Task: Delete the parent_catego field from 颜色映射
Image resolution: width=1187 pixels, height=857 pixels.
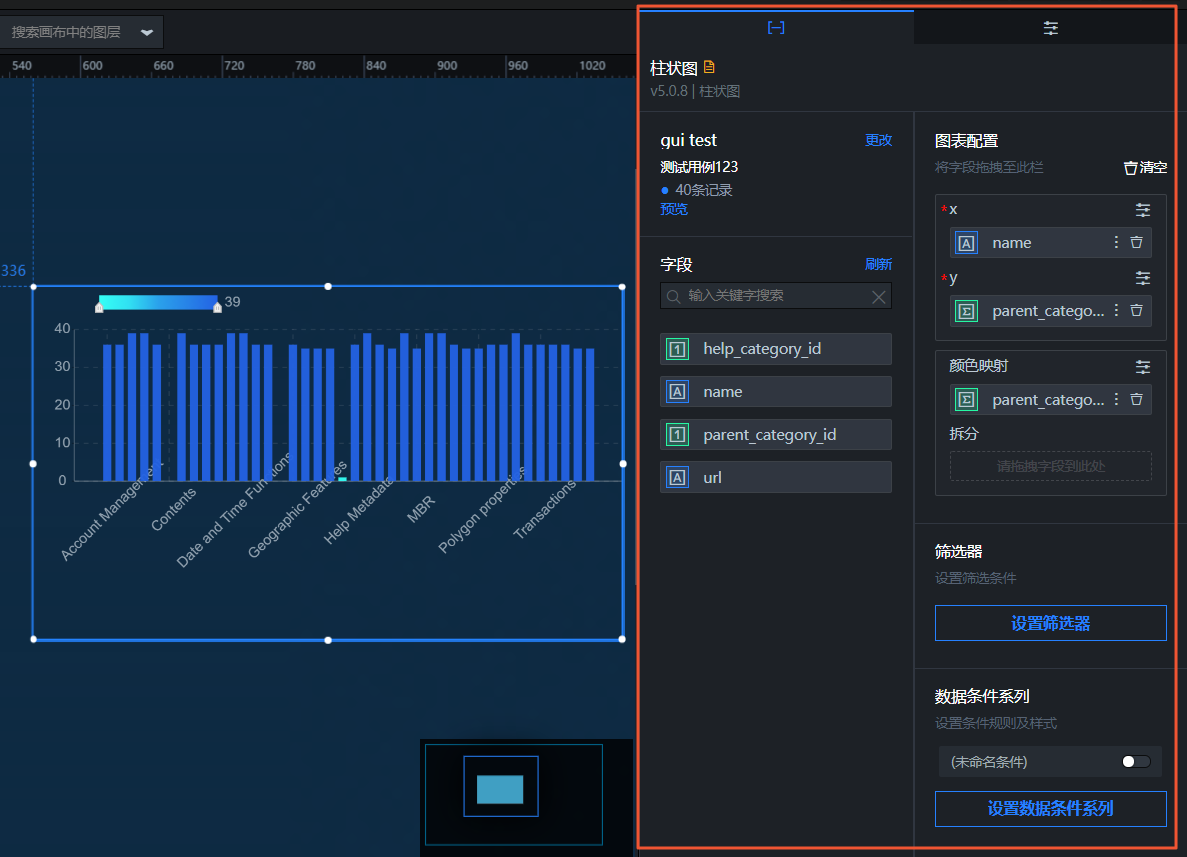Action: pos(1136,399)
